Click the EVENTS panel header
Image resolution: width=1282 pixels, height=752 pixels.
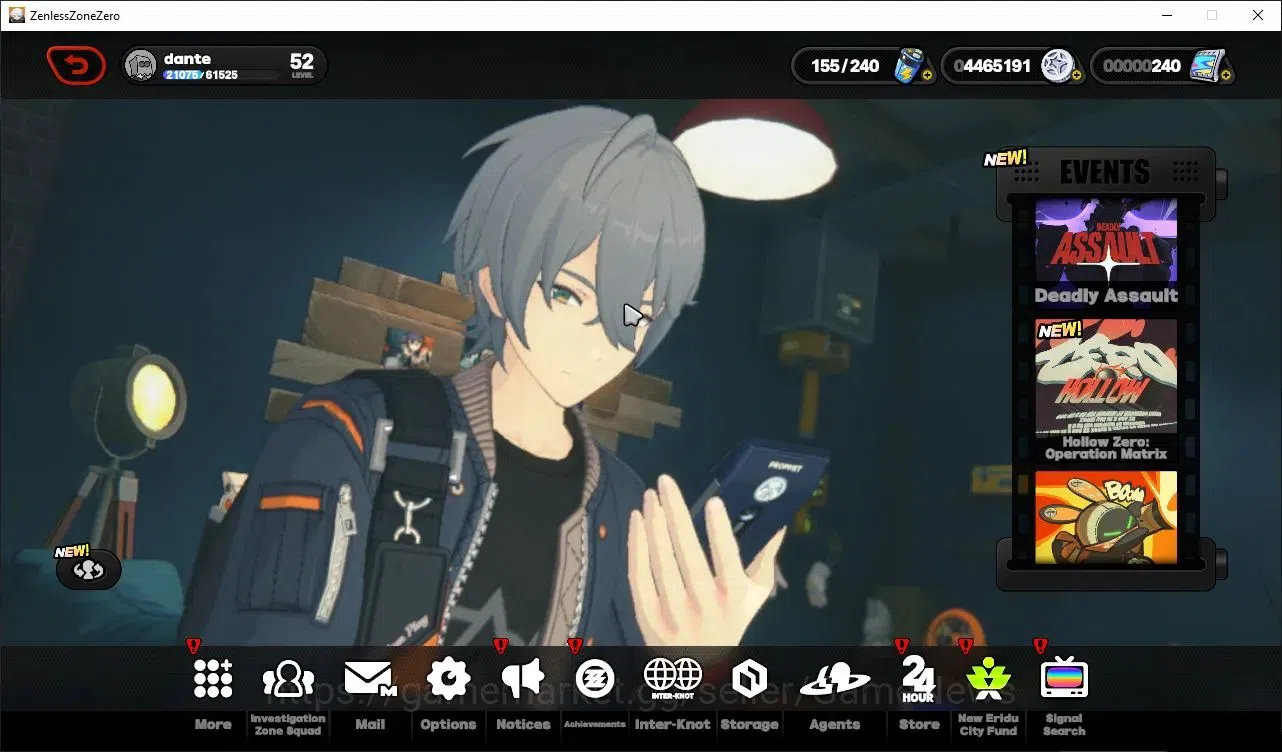click(1105, 172)
